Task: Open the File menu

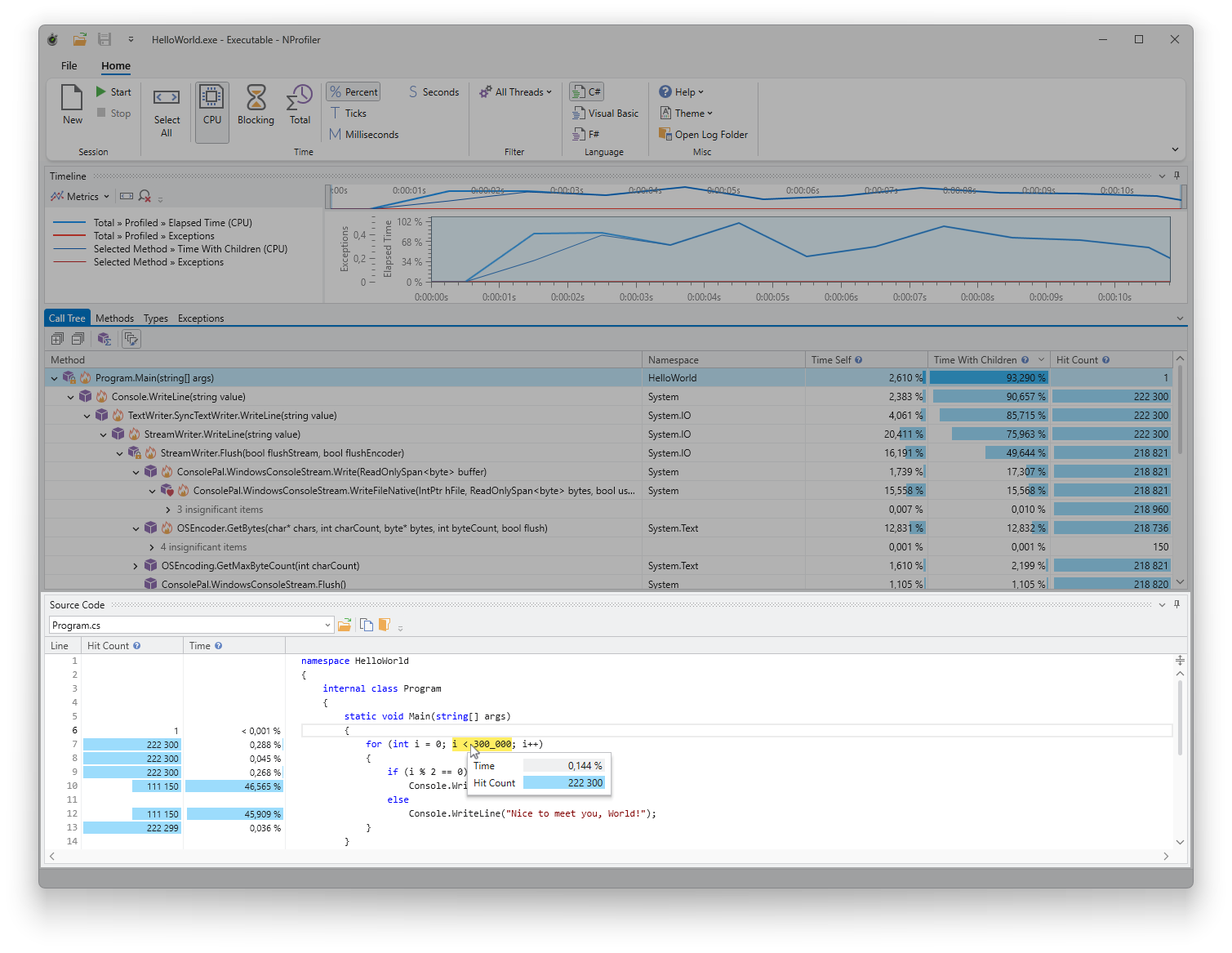Action: (x=69, y=66)
